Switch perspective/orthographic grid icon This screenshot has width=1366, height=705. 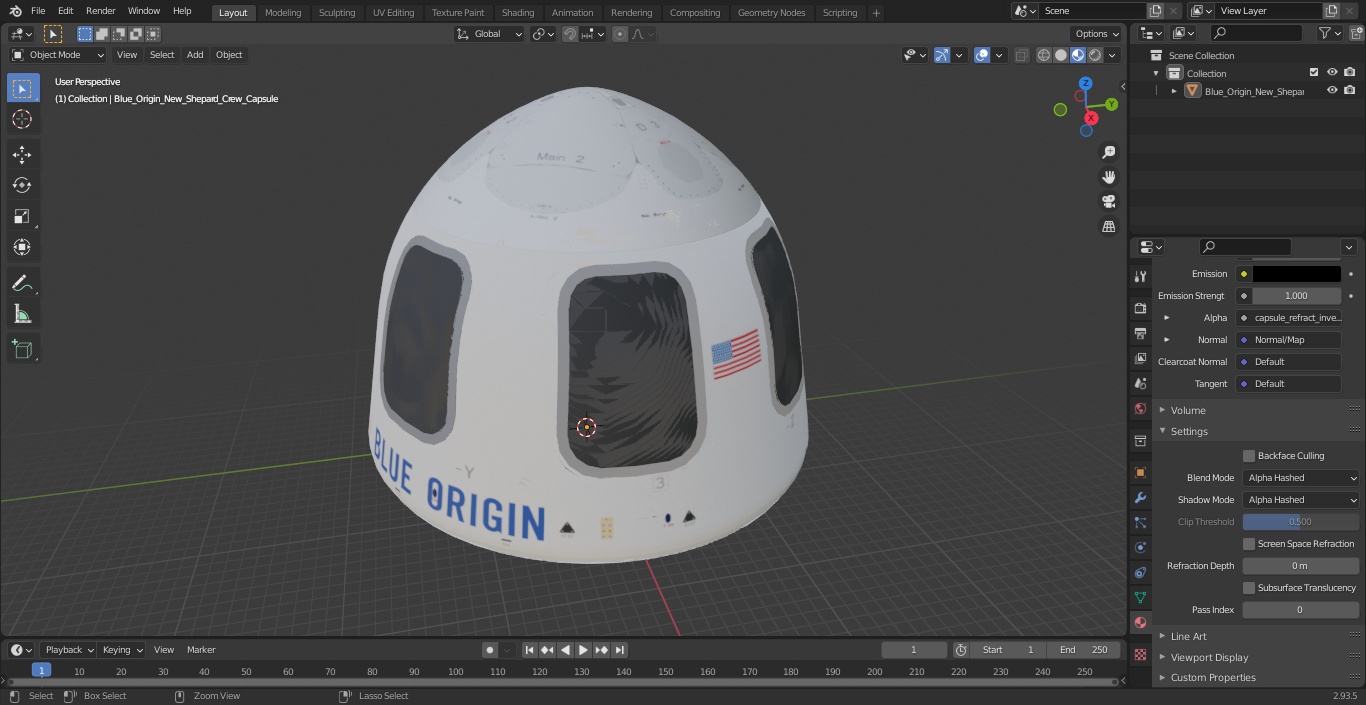pos(1108,227)
